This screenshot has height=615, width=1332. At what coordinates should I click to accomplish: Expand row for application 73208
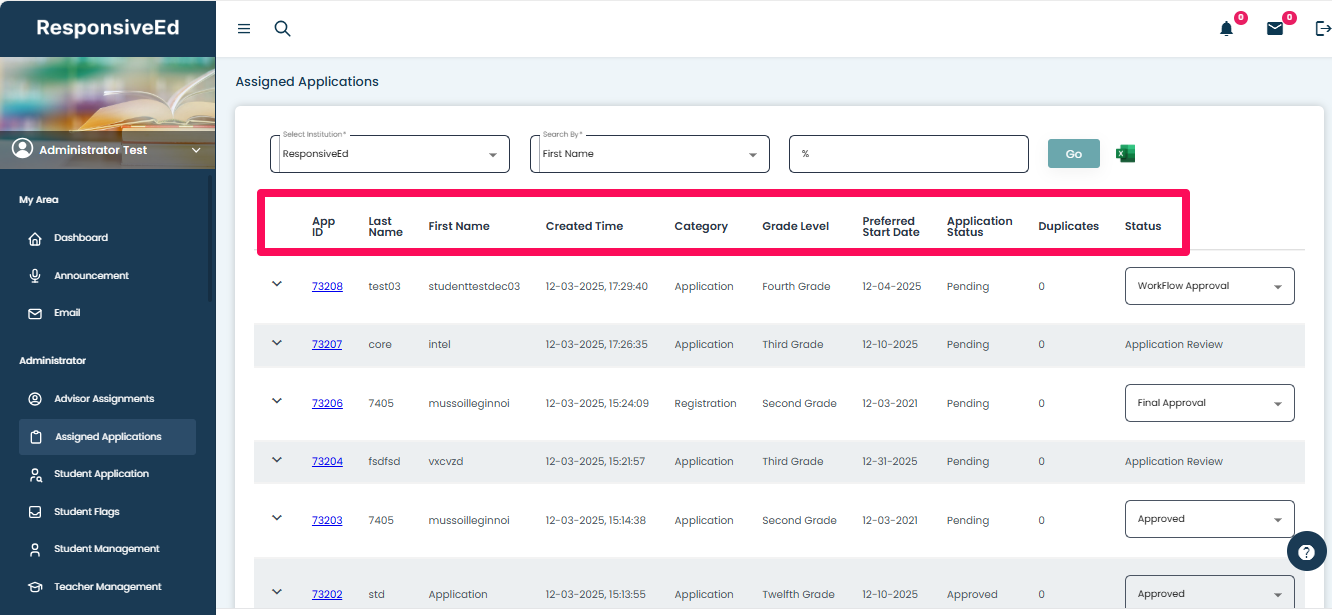[x=278, y=284]
